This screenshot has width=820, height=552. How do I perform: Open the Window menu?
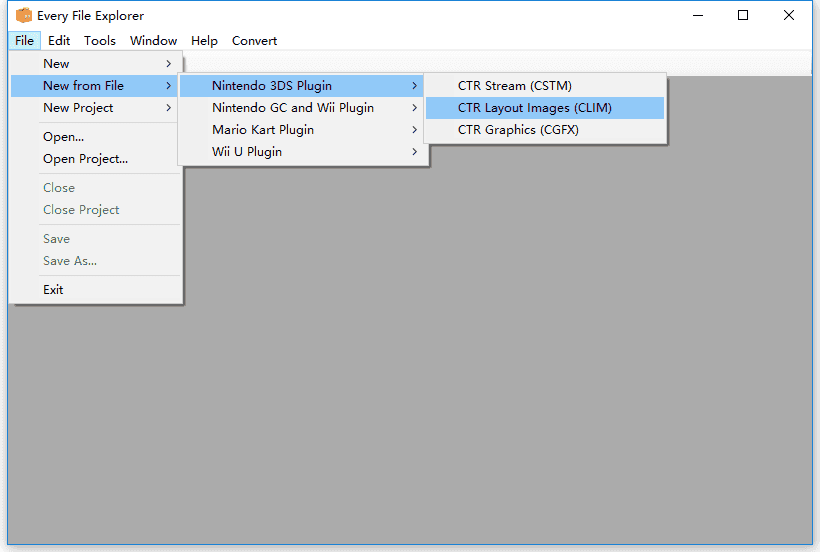coord(153,41)
